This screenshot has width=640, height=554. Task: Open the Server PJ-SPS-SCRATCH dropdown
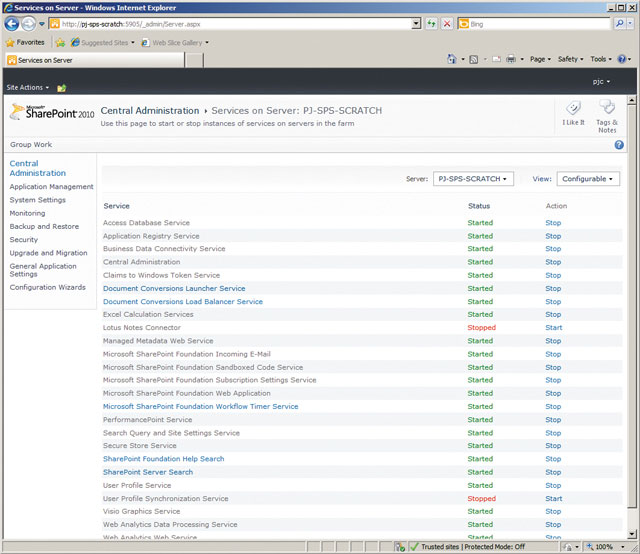tap(473, 179)
